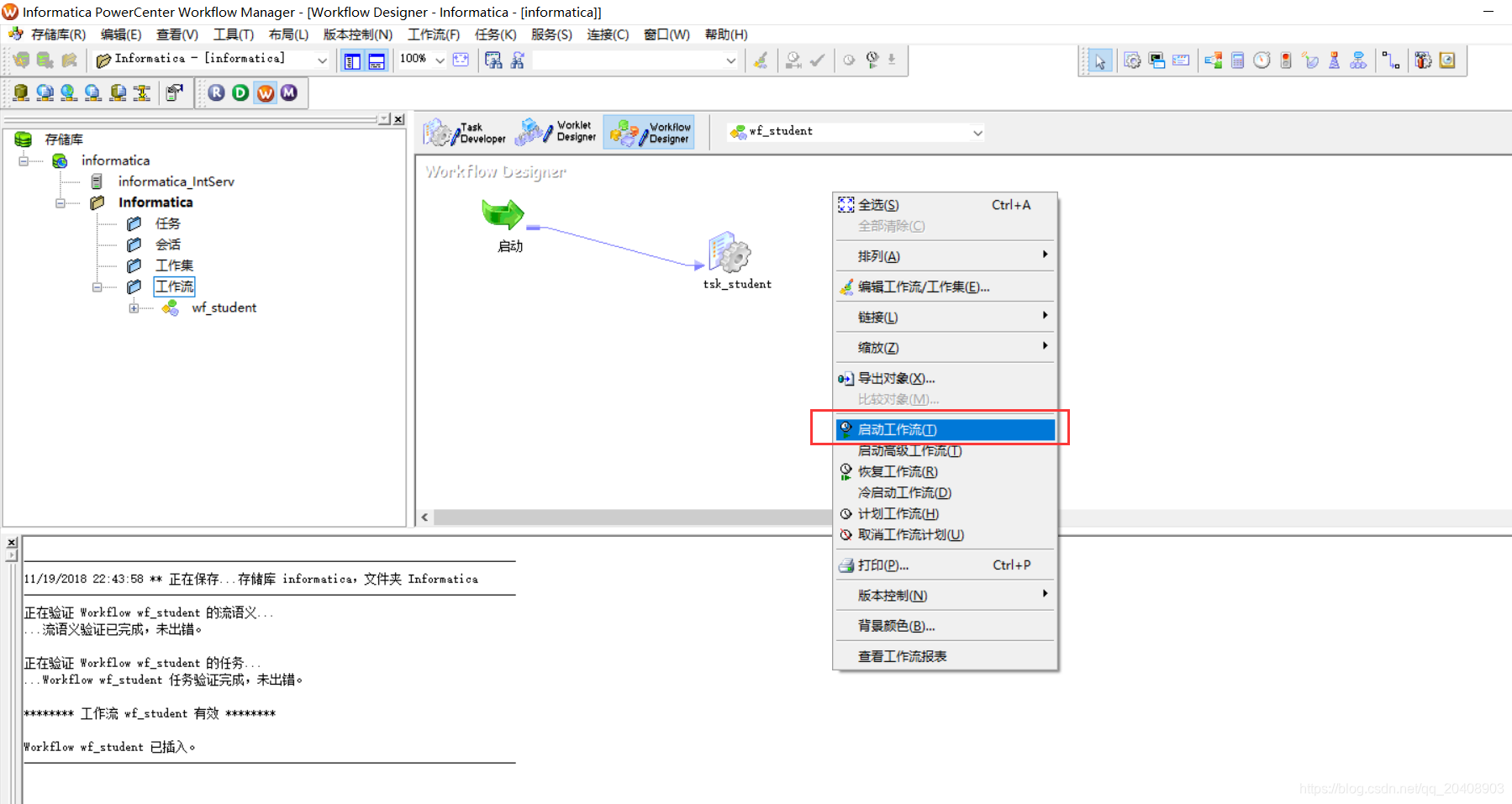Open the 帮助(H) menu
This screenshot has width=1512, height=804.
pyautogui.click(x=726, y=34)
